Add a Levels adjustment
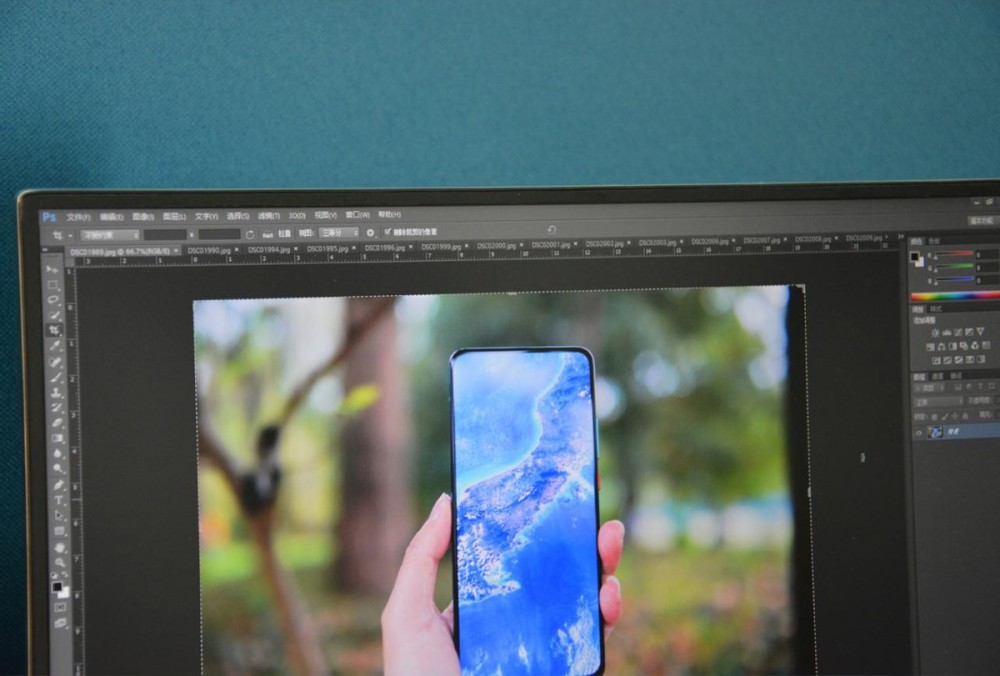 [x=946, y=333]
